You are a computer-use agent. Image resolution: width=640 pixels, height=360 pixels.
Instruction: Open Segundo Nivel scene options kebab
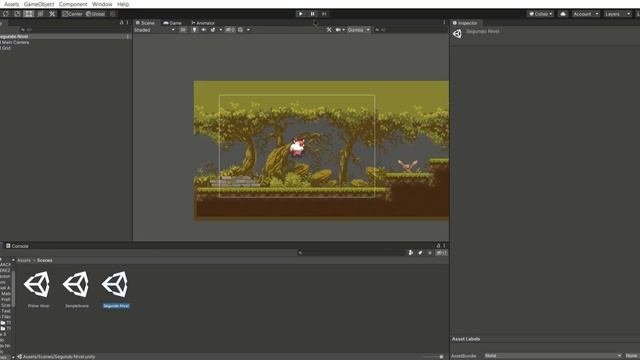(128, 36)
